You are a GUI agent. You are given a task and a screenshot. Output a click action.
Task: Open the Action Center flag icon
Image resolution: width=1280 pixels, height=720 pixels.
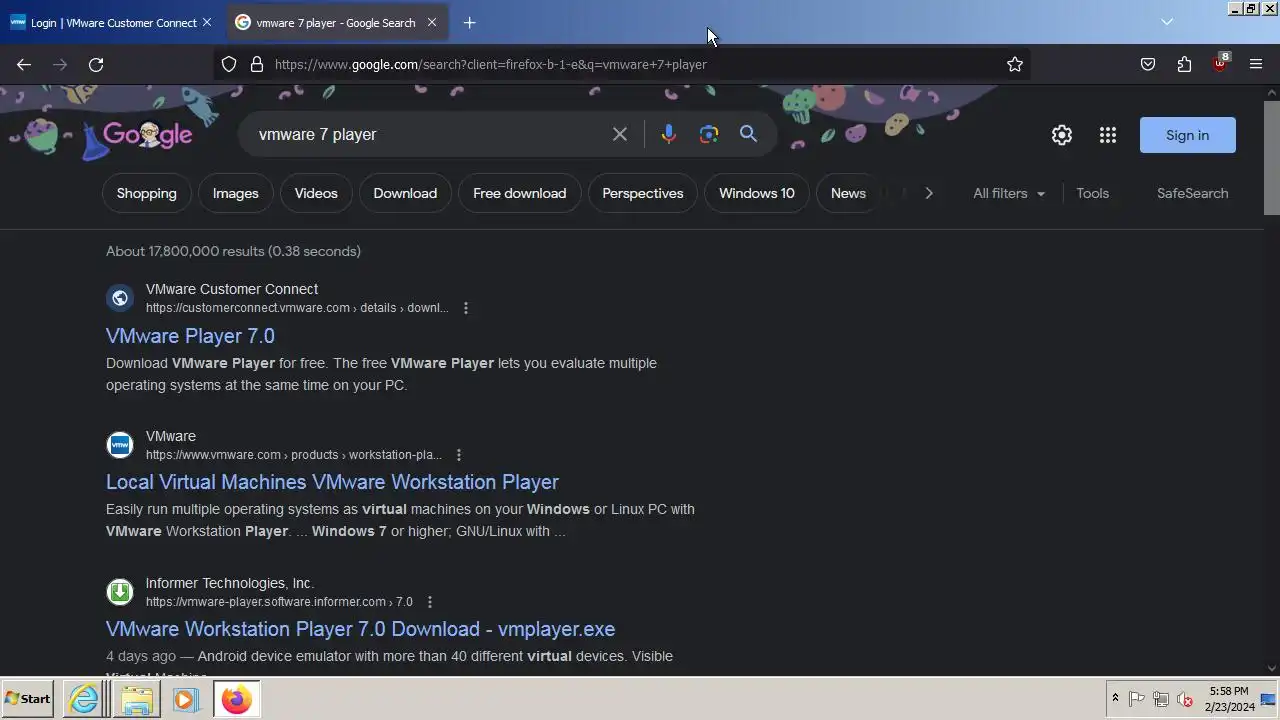pos(1137,699)
